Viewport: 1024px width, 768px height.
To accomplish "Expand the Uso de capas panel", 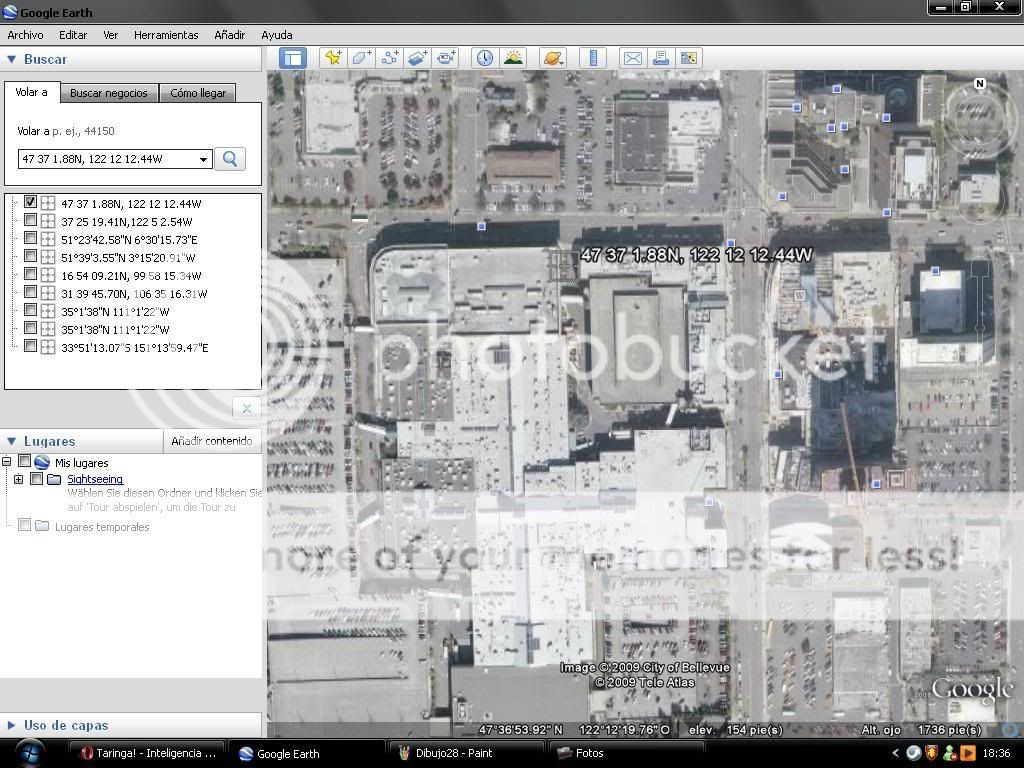I will 11,725.
